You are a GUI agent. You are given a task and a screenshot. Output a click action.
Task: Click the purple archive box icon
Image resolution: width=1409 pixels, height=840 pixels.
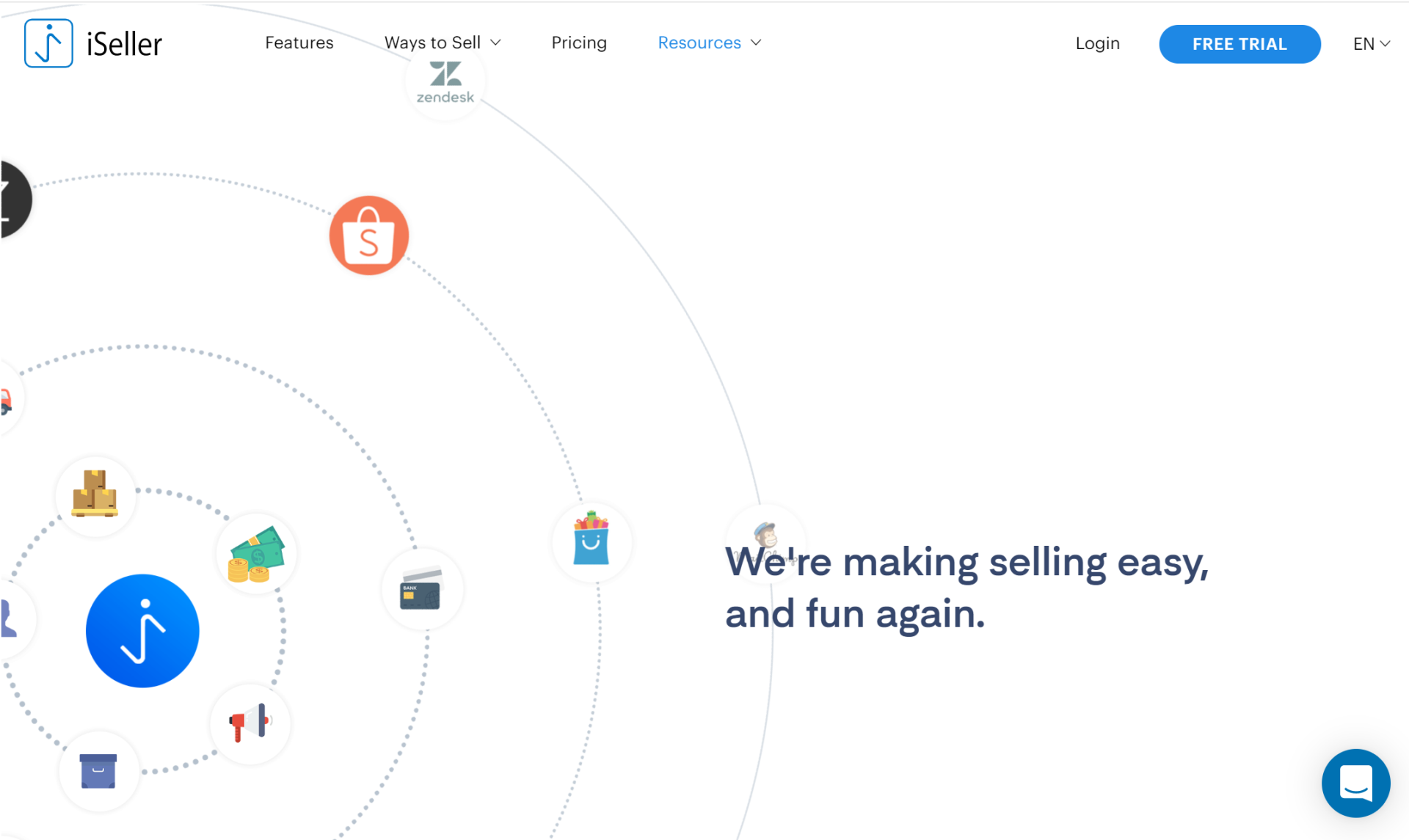point(98,771)
